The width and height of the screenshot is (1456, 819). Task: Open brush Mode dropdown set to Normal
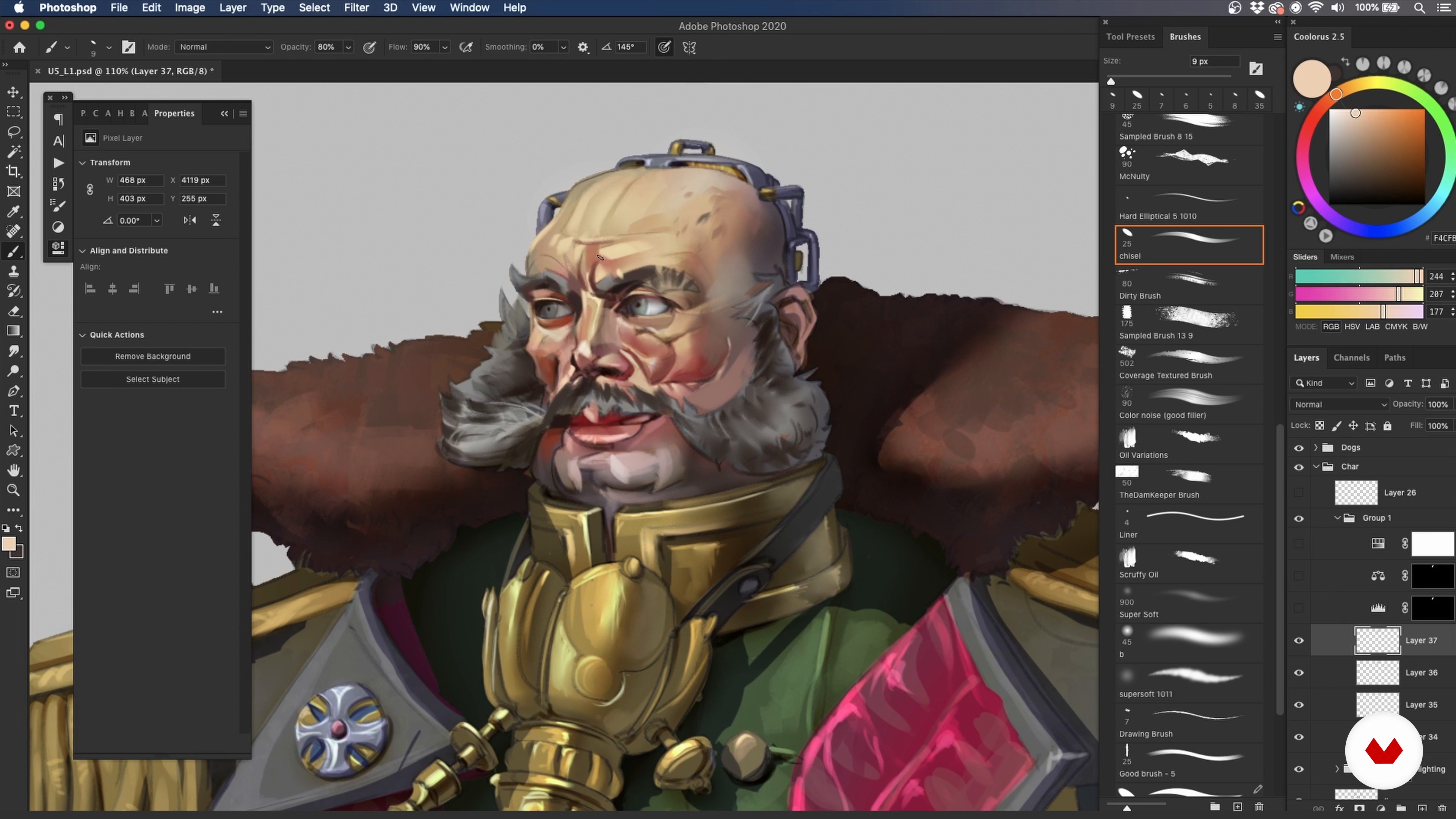point(224,47)
